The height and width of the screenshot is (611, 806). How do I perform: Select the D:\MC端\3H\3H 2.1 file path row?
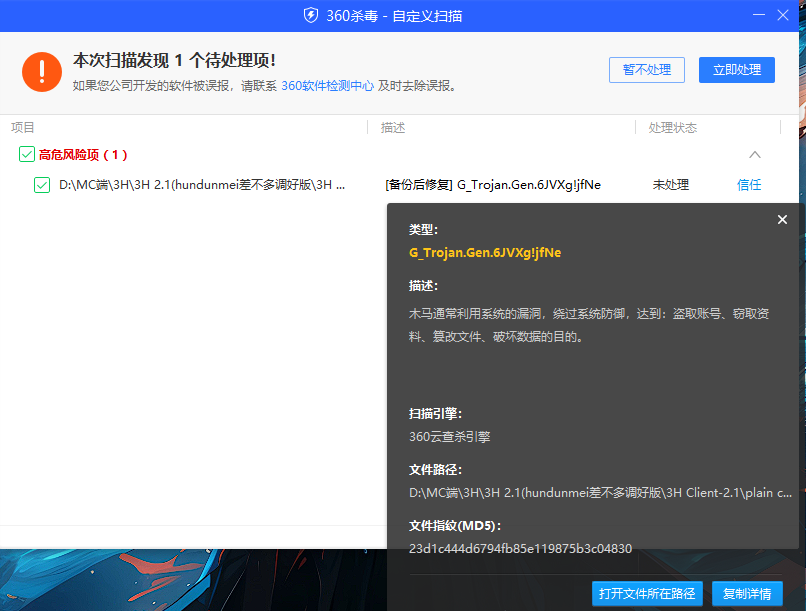202,184
